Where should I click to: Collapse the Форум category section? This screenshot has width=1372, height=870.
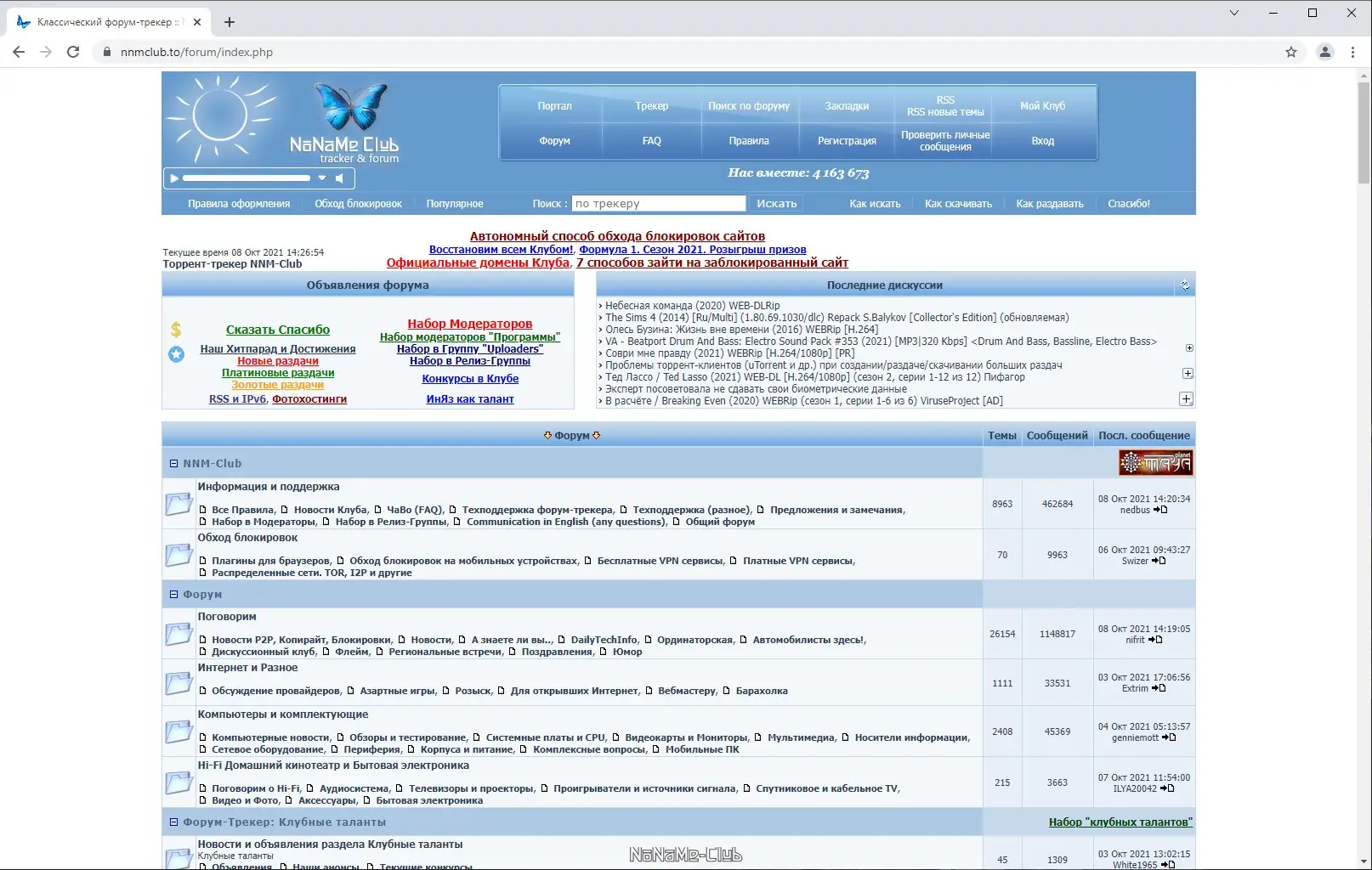point(173,595)
